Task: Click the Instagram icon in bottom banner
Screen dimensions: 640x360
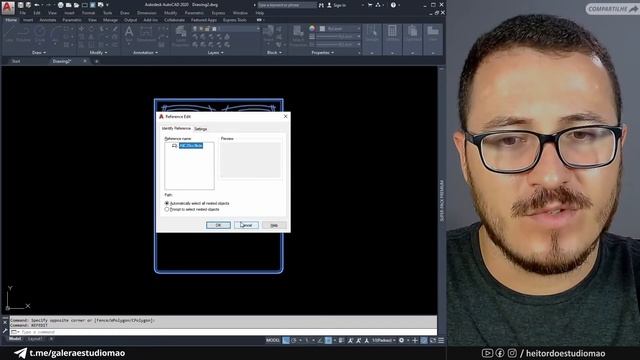Action: pyautogui.click(x=512, y=353)
